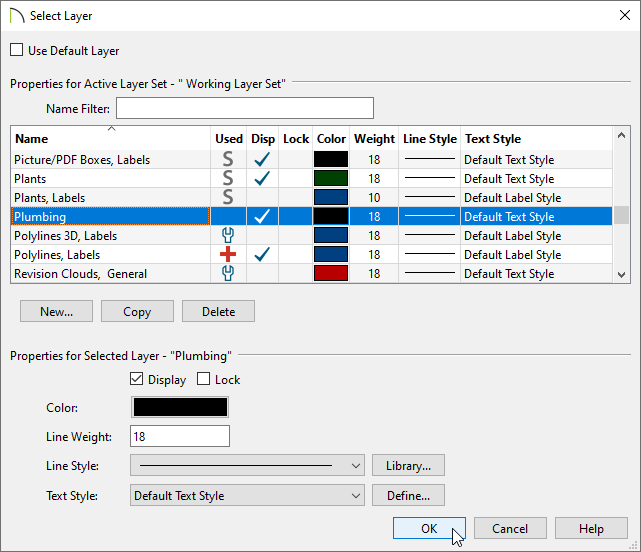641x552 pixels.
Task: Toggle display checkmark for Plants layer
Action: click(262, 178)
